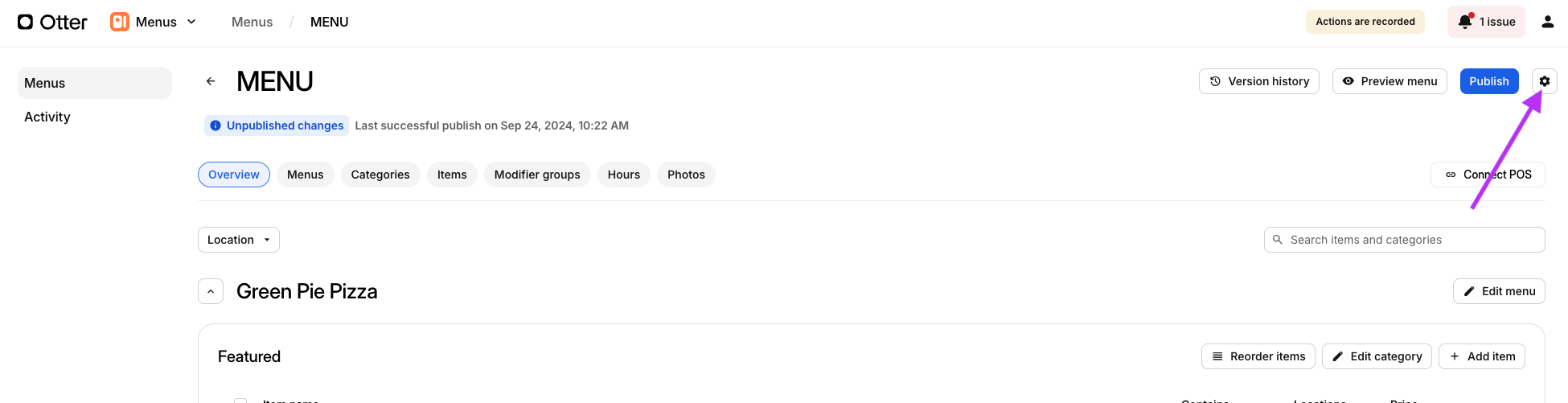This screenshot has height=403, width=1568.
Task: Click the Otter logo
Action: 53,22
